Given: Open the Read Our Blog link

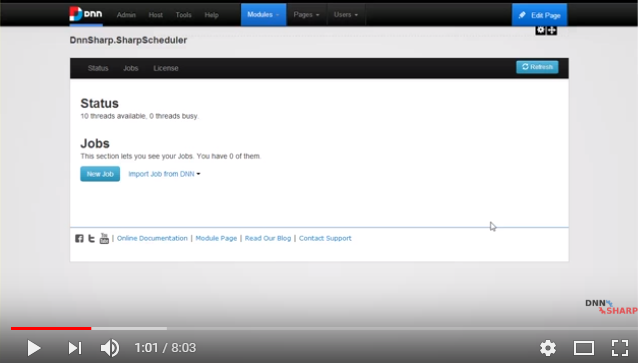Looking at the screenshot, I should [x=268, y=238].
